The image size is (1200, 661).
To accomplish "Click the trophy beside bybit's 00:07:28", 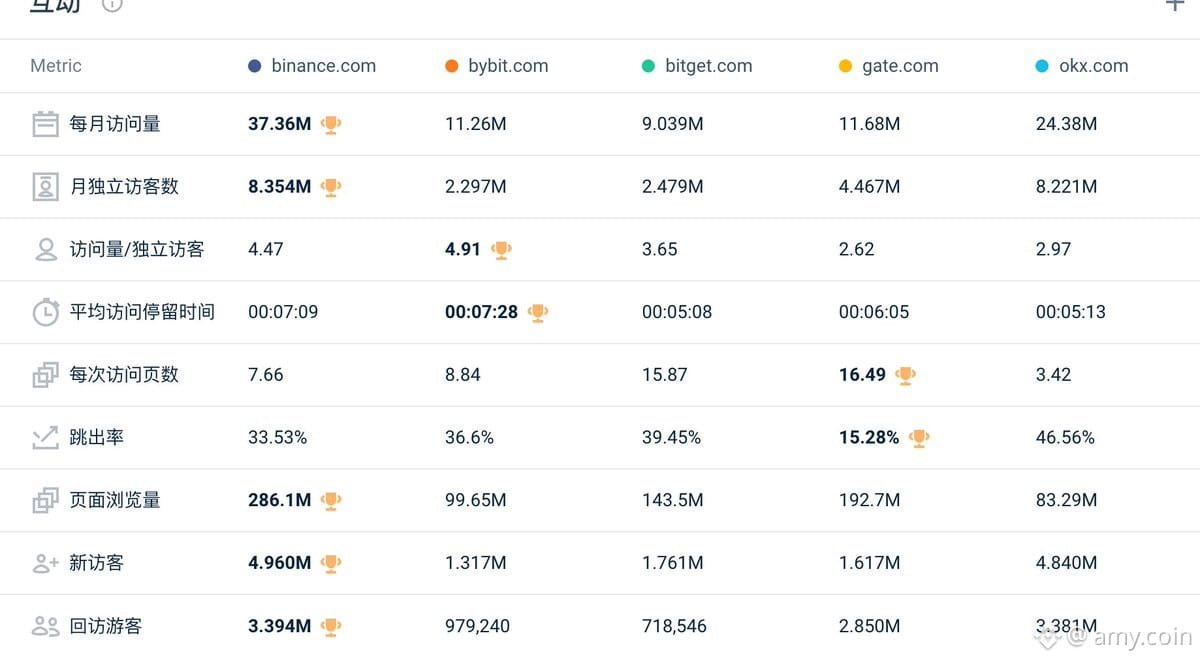I will [538, 313].
